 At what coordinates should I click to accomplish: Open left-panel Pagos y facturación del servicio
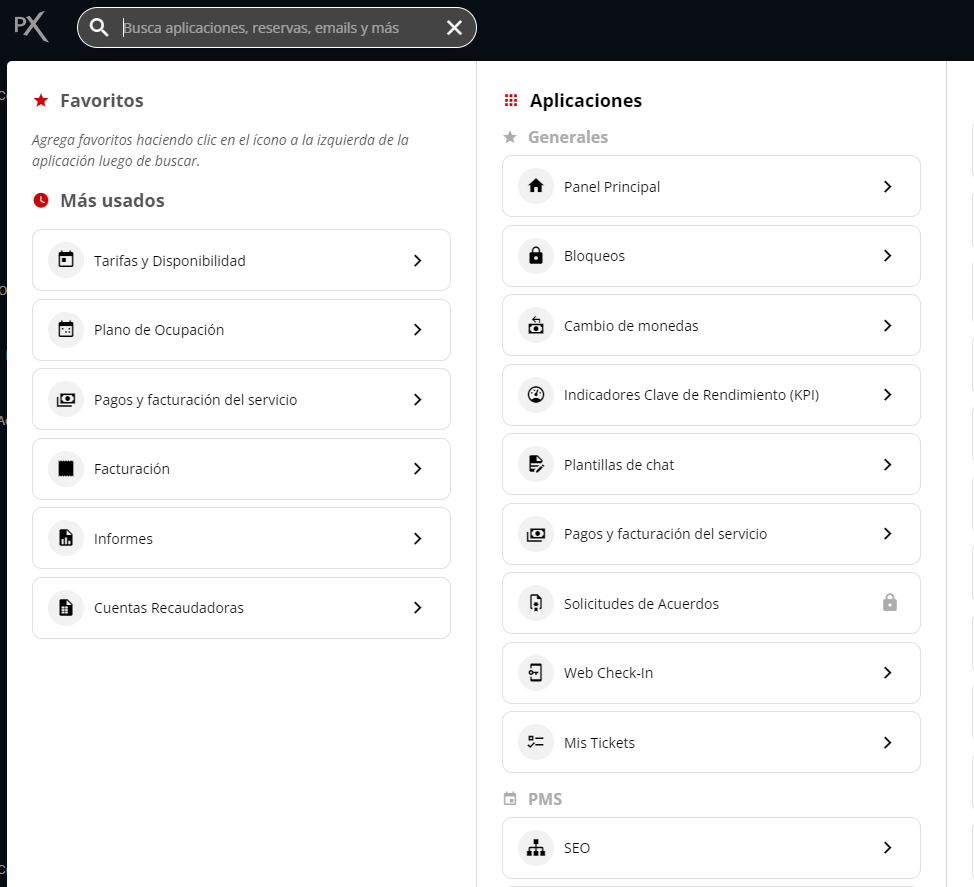tap(195, 400)
